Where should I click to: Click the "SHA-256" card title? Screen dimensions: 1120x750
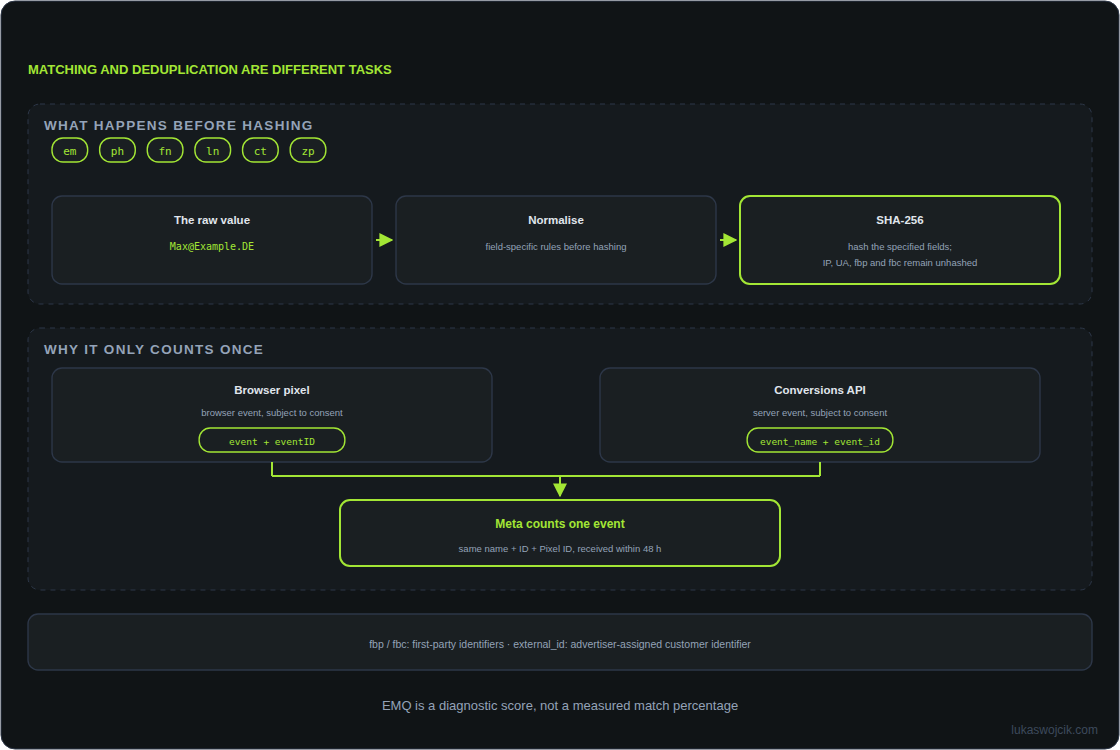click(900, 220)
